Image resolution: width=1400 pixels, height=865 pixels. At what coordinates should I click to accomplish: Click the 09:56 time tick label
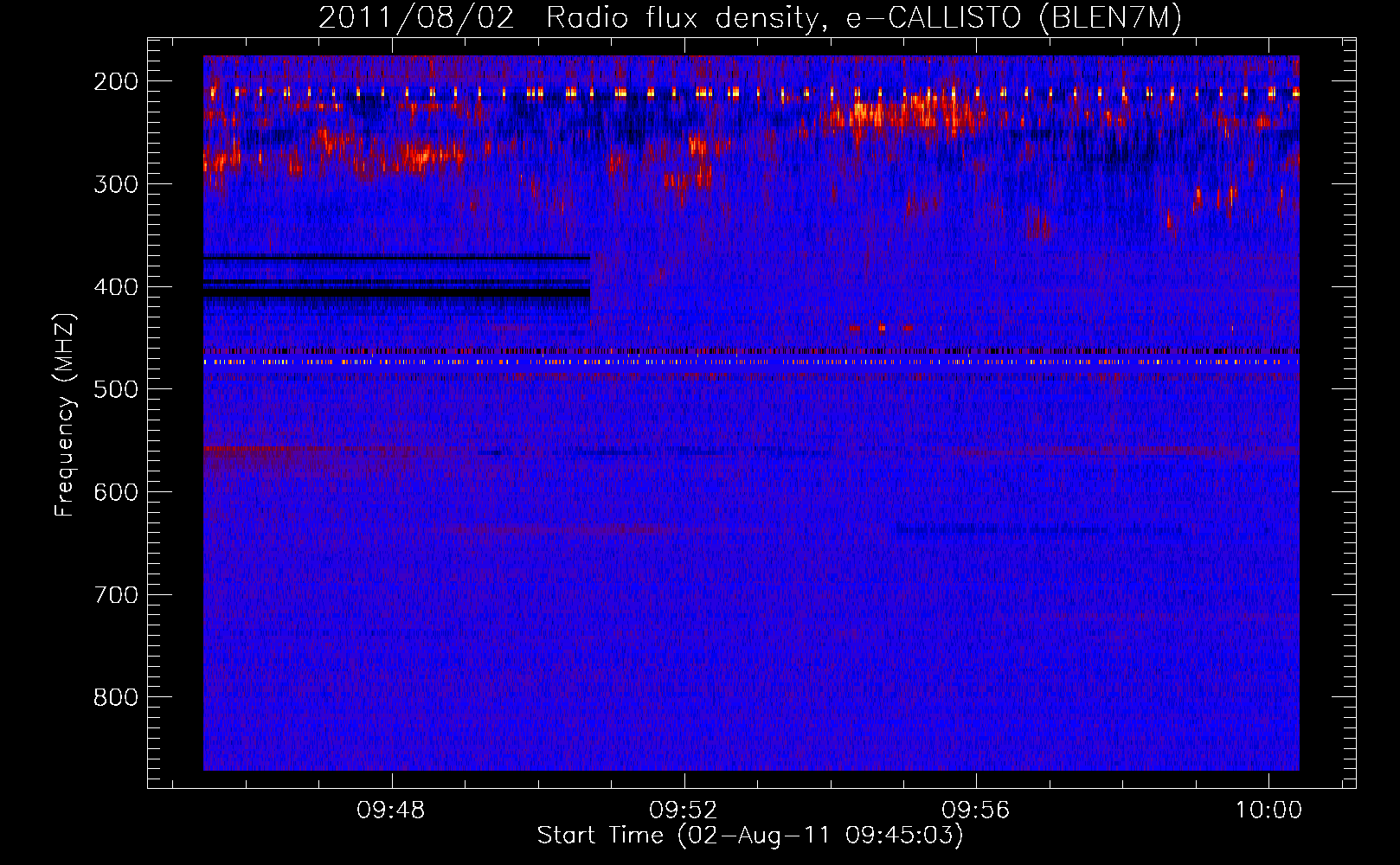pos(976,811)
